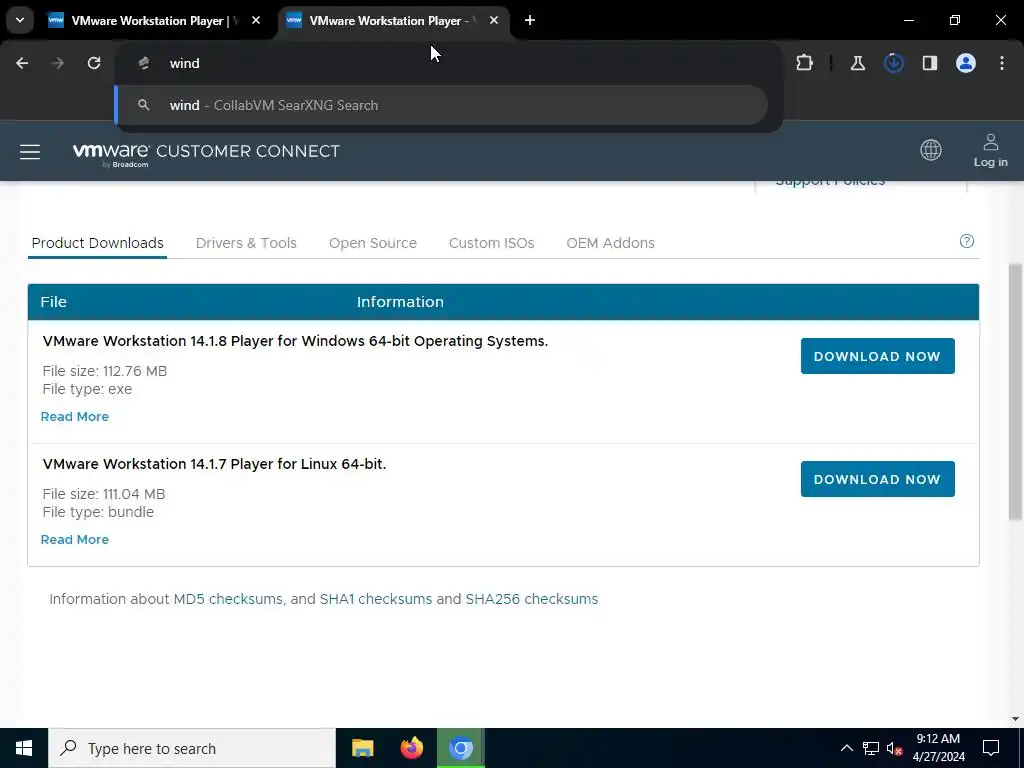Show hidden system tray icons
This screenshot has height=768, width=1024.
pos(846,748)
